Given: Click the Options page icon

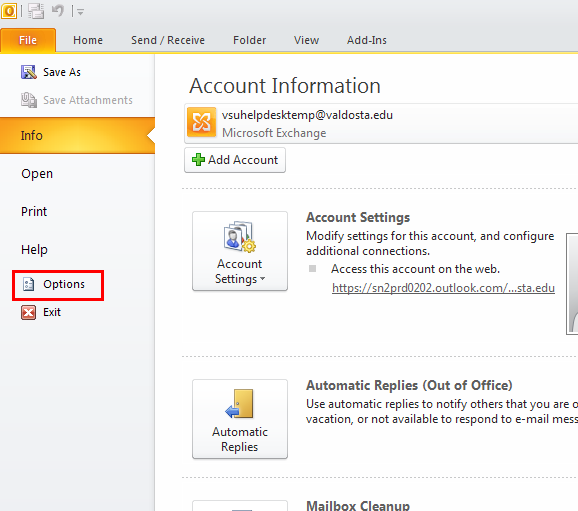Looking at the screenshot, I should pos(29,284).
